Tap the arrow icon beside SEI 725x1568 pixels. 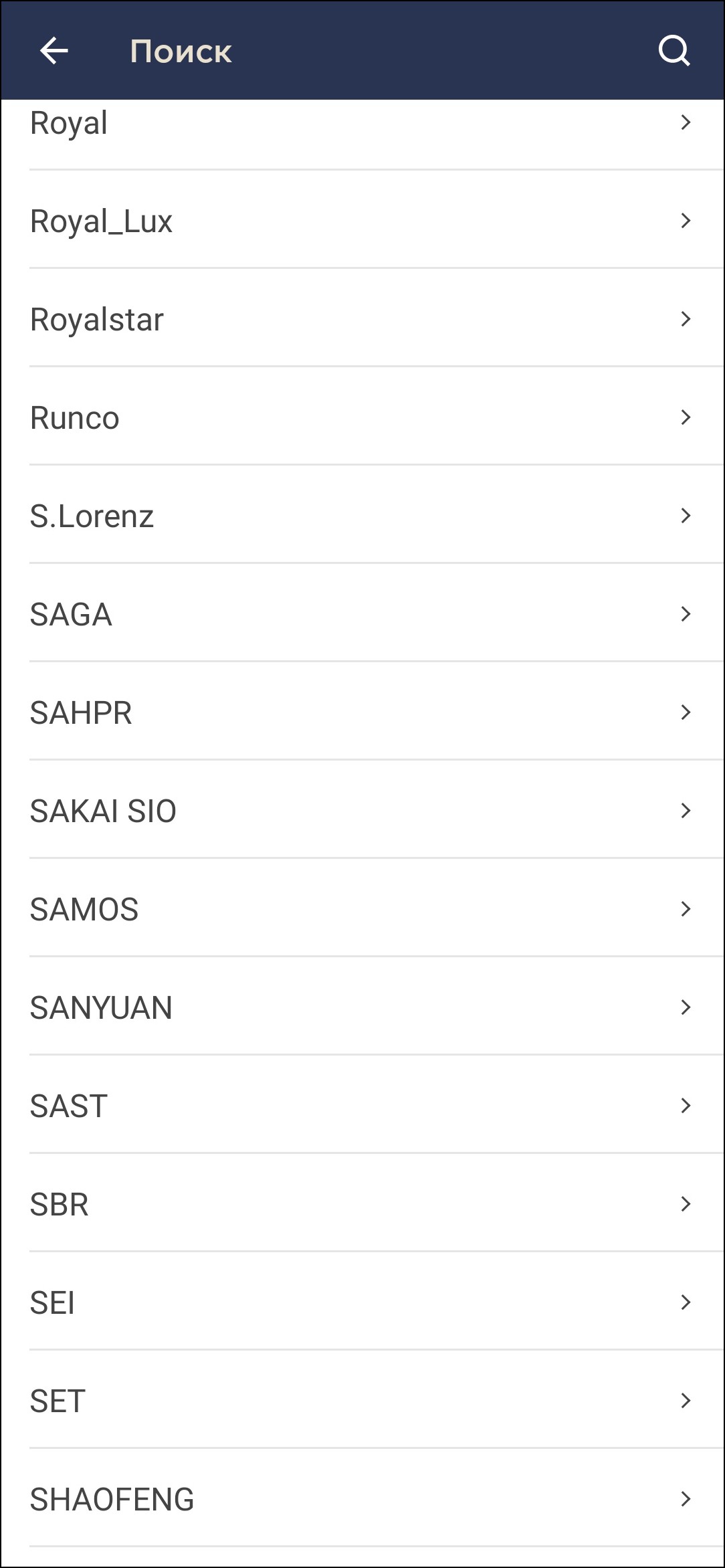686,1302
